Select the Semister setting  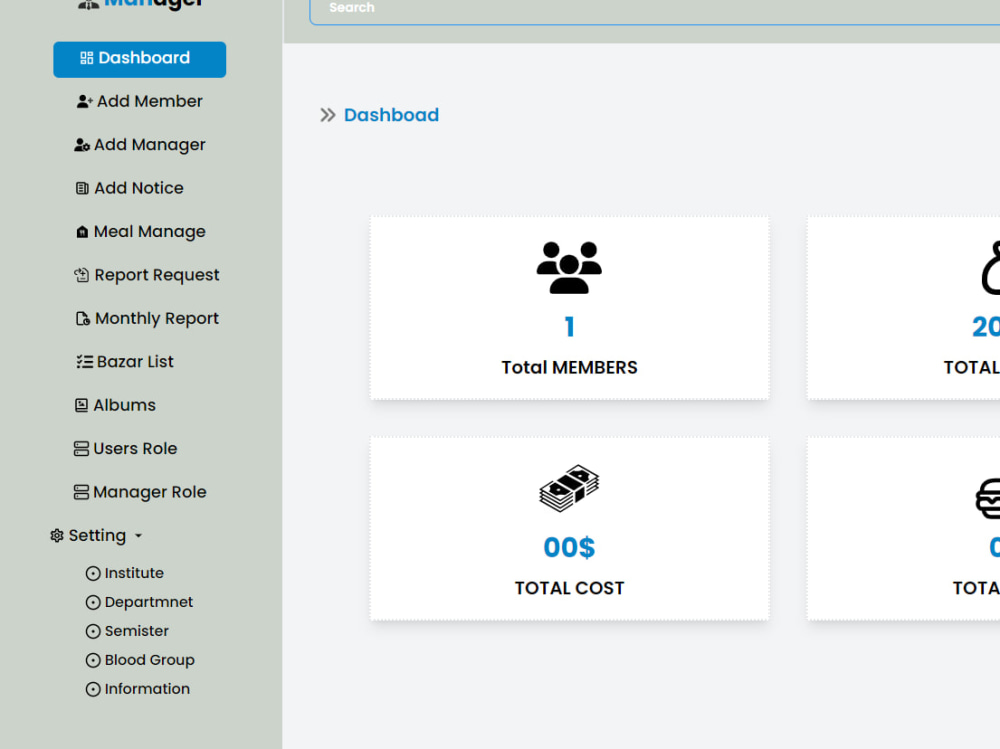[128, 631]
